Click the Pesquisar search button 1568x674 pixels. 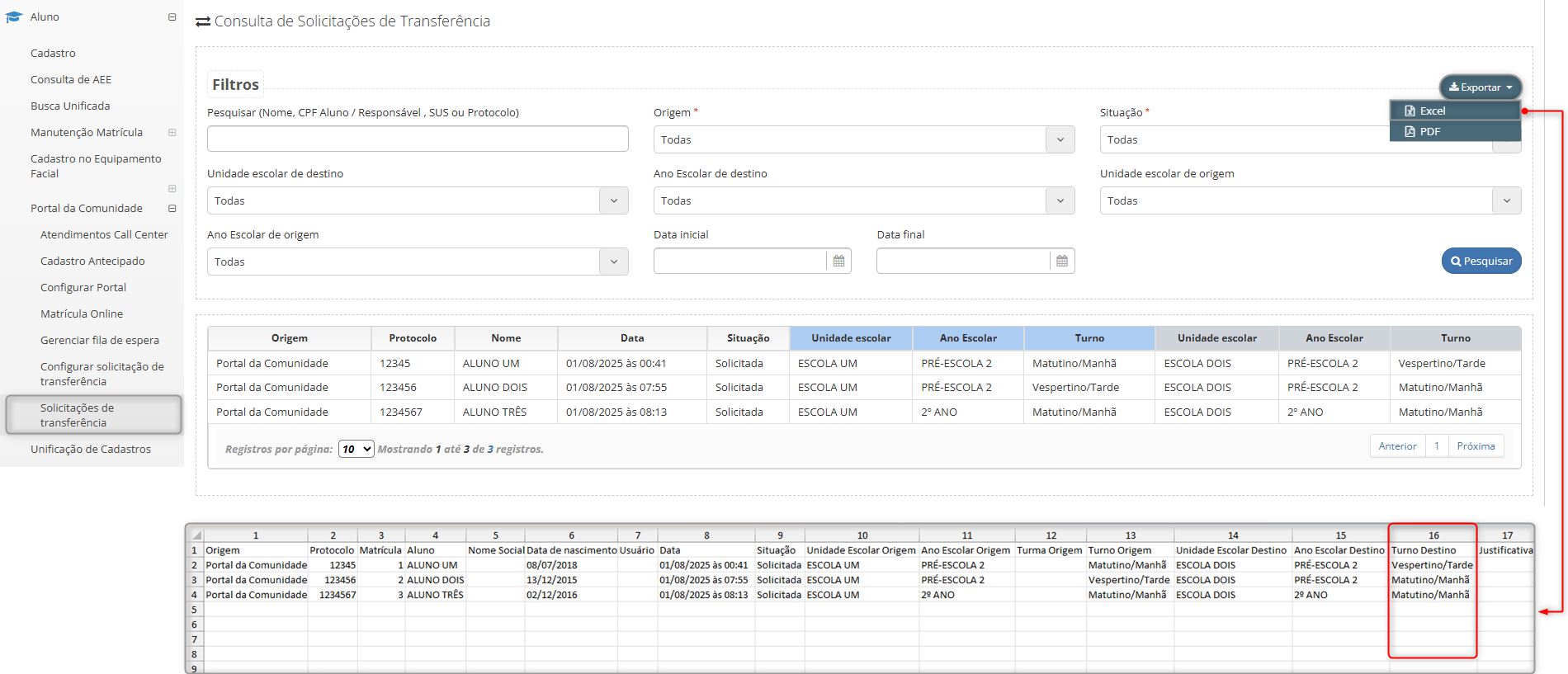coord(1481,262)
